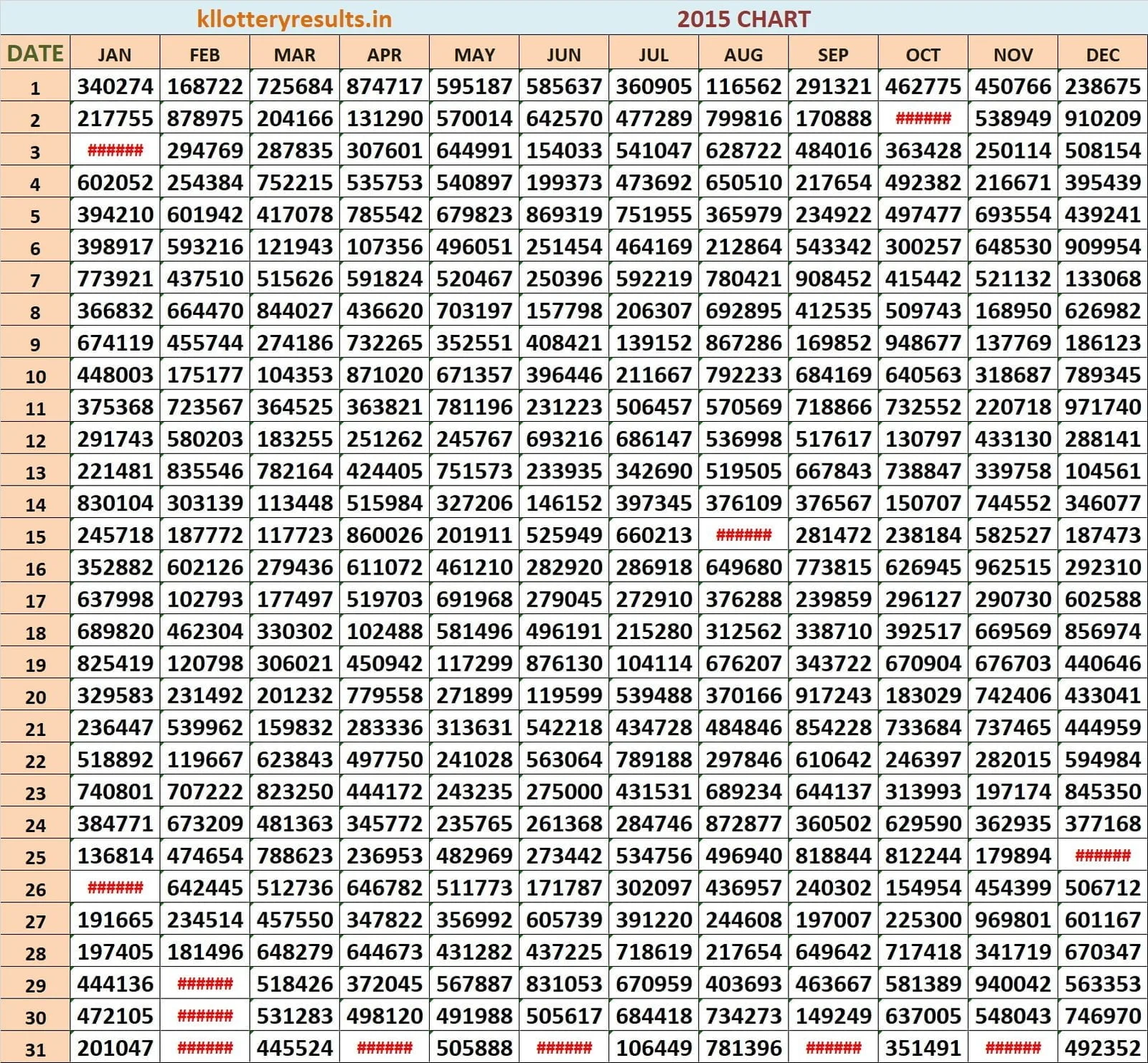The image size is (1148, 1063).
Task: Select result 492352 for December 31
Action: coord(1101,1048)
